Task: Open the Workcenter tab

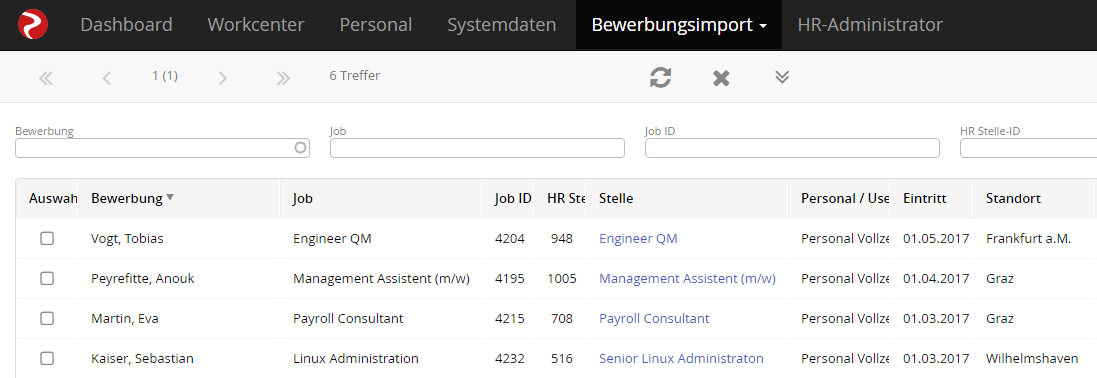Action: click(x=256, y=25)
